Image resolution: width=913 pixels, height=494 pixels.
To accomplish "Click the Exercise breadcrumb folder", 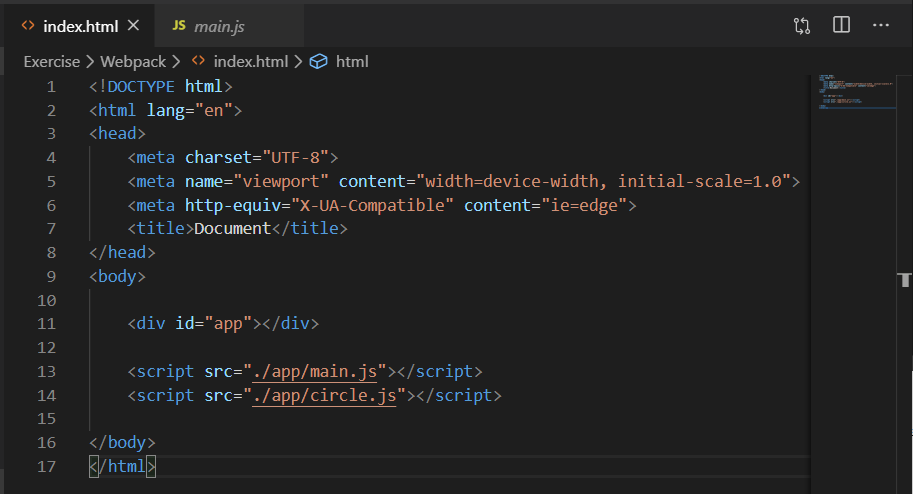I will click(51, 61).
